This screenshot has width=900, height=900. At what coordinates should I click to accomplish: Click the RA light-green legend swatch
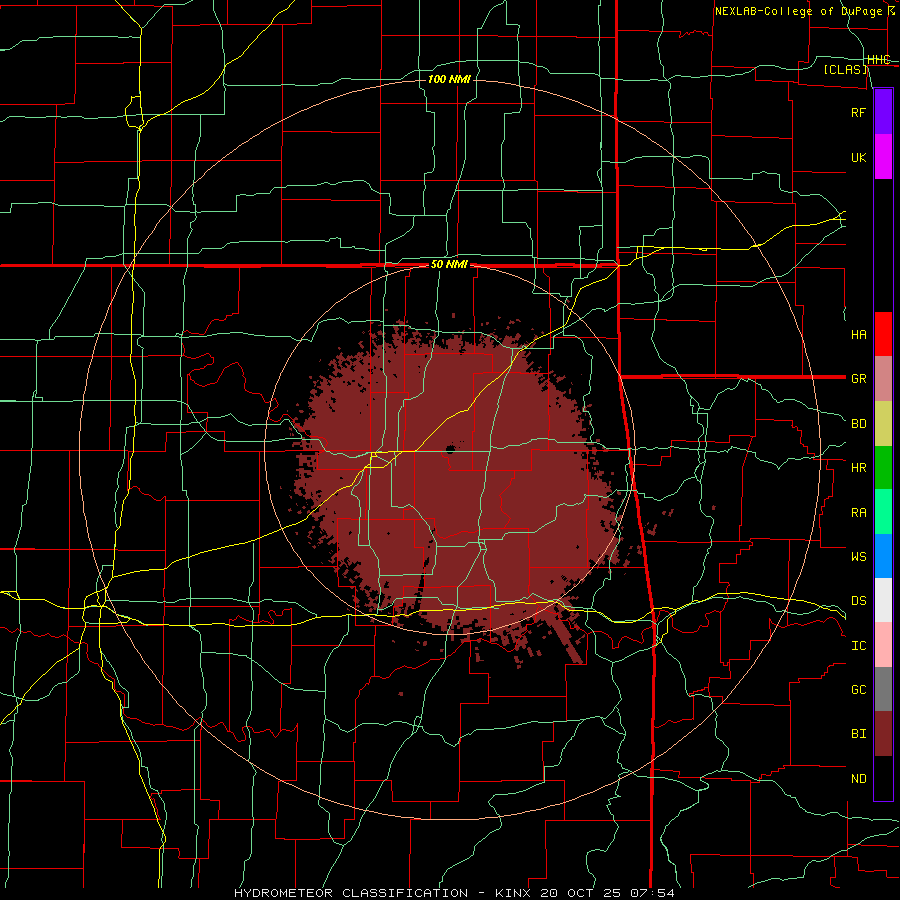883,512
